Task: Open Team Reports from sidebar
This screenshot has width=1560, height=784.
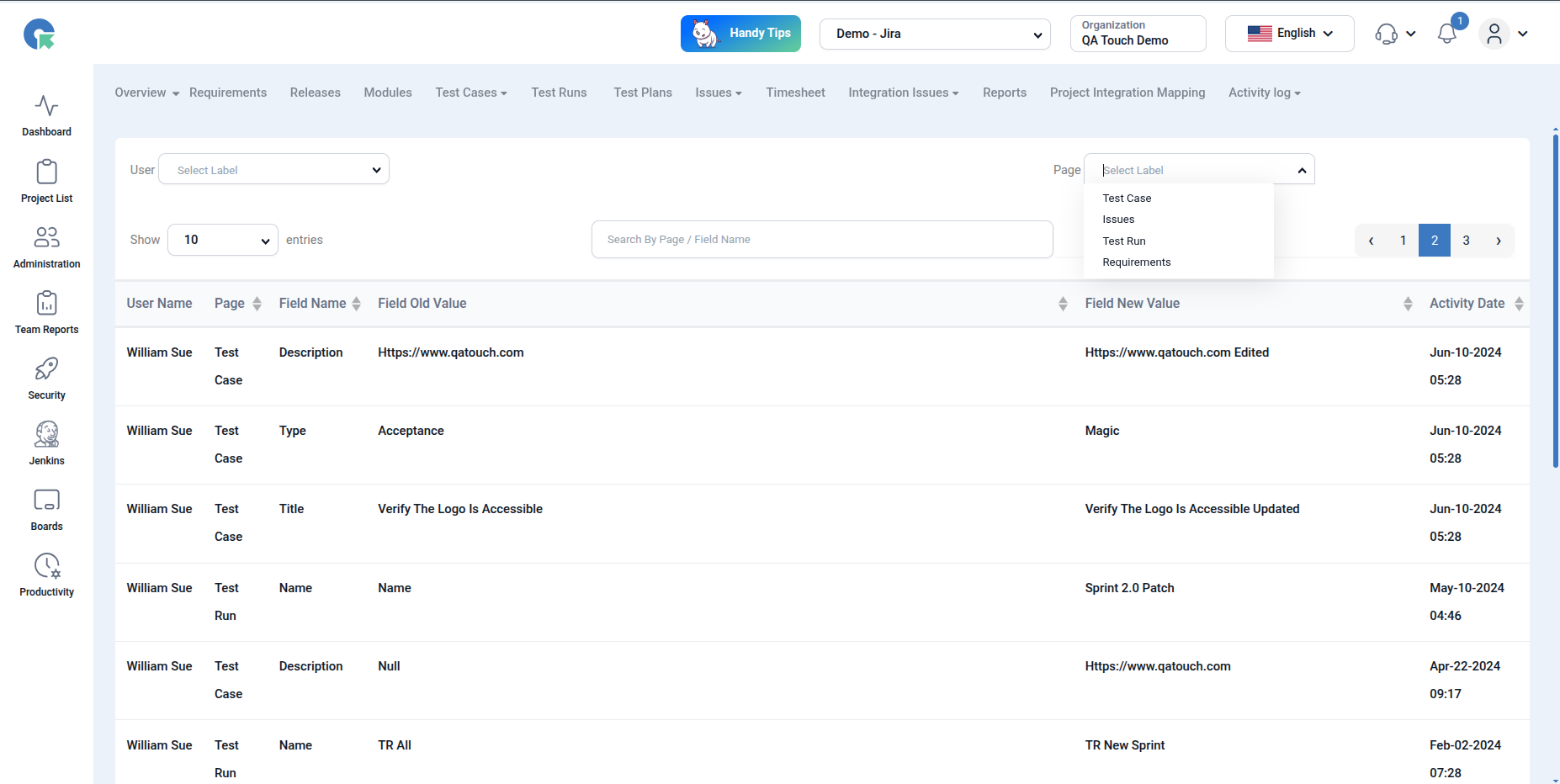Action: tap(46, 304)
